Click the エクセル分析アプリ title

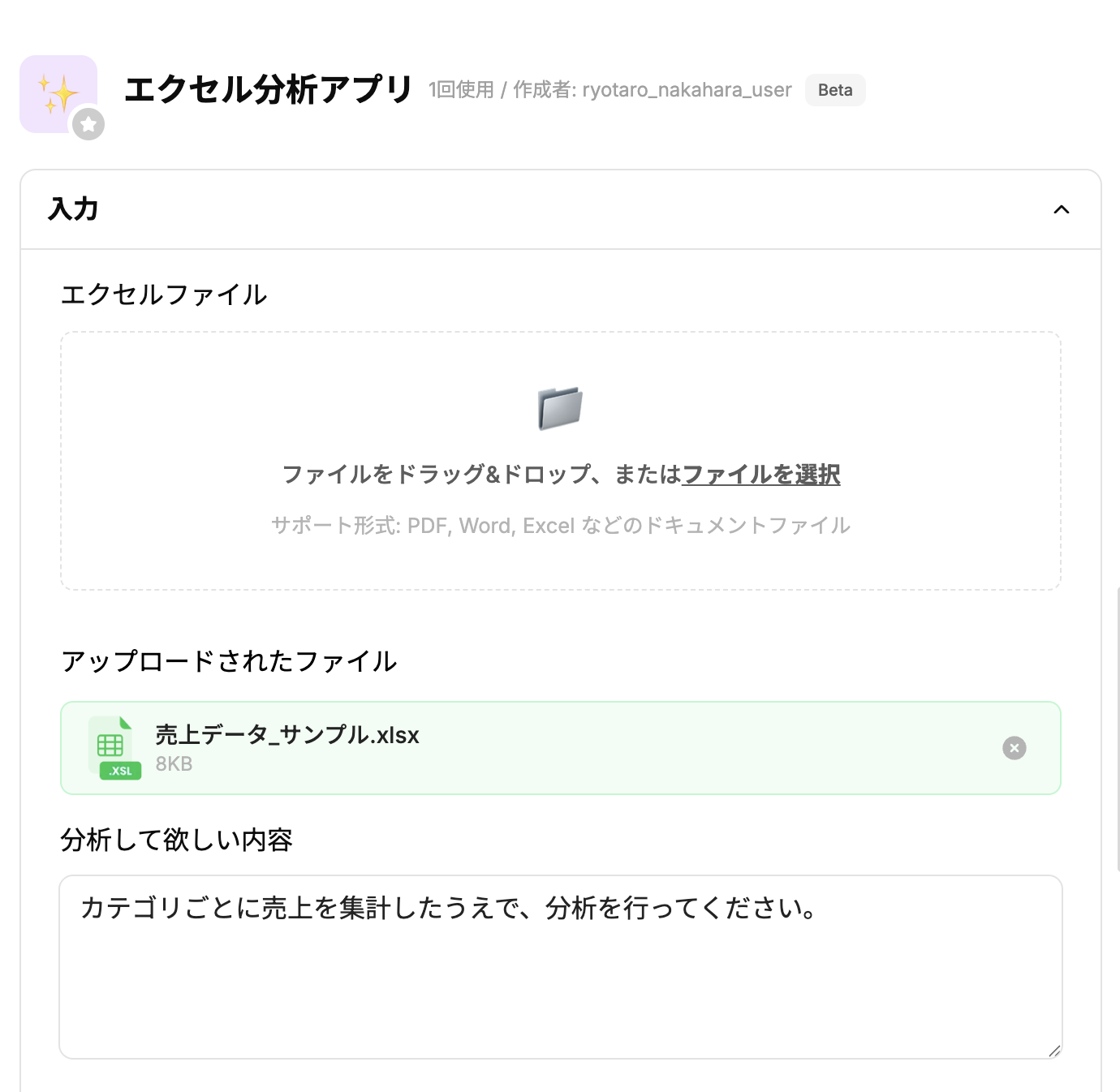pos(268,89)
